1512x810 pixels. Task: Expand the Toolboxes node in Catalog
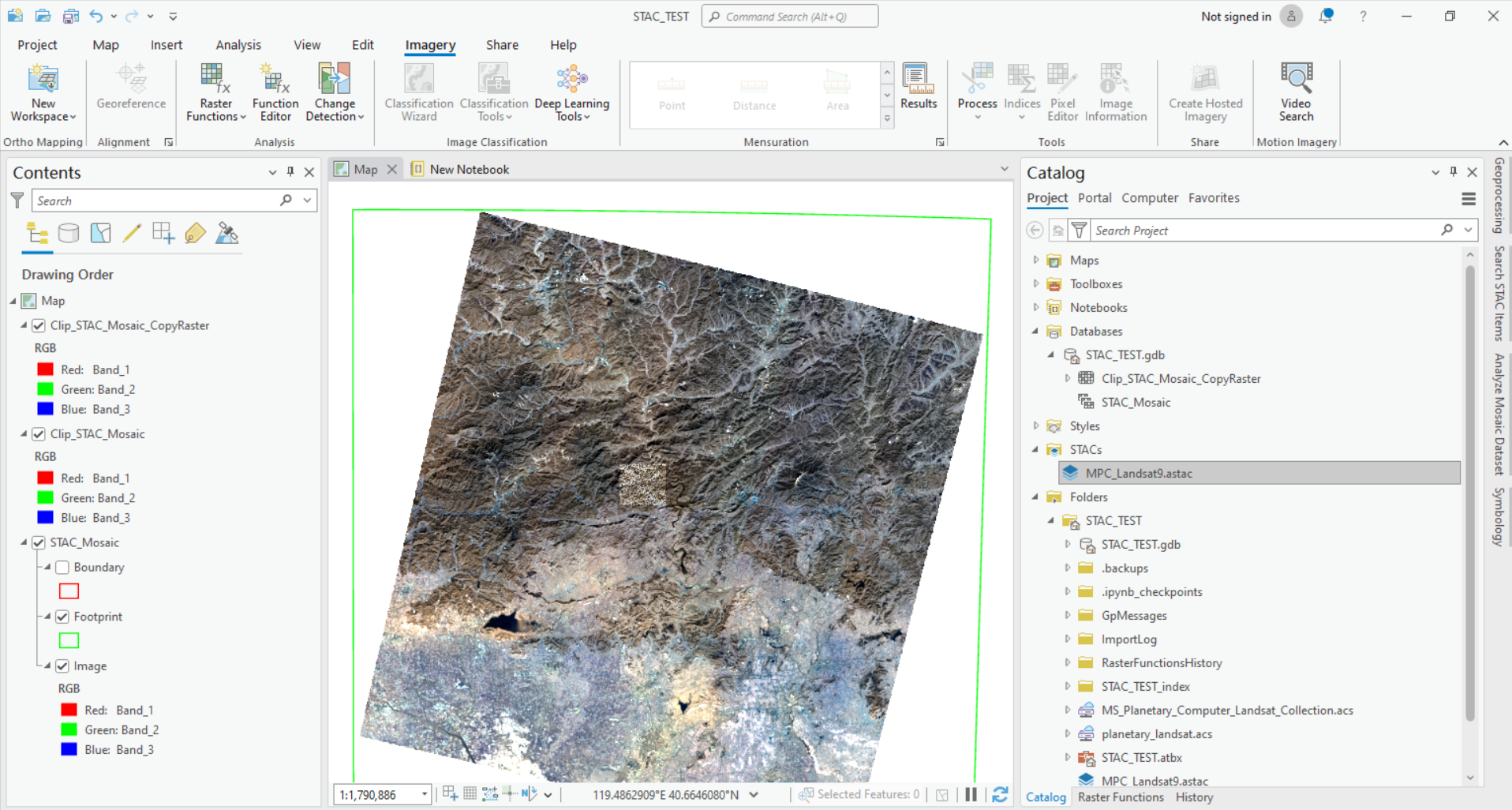[1036, 283]
